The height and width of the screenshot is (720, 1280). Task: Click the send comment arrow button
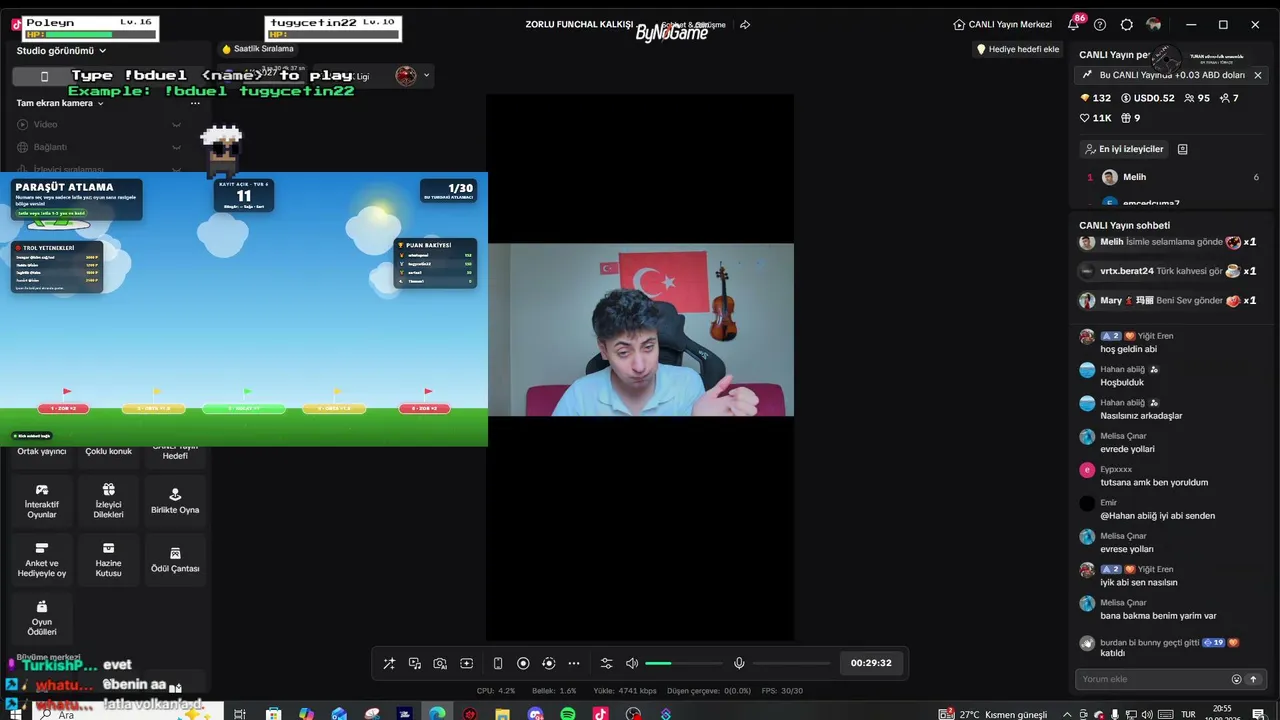[1253, 679]
